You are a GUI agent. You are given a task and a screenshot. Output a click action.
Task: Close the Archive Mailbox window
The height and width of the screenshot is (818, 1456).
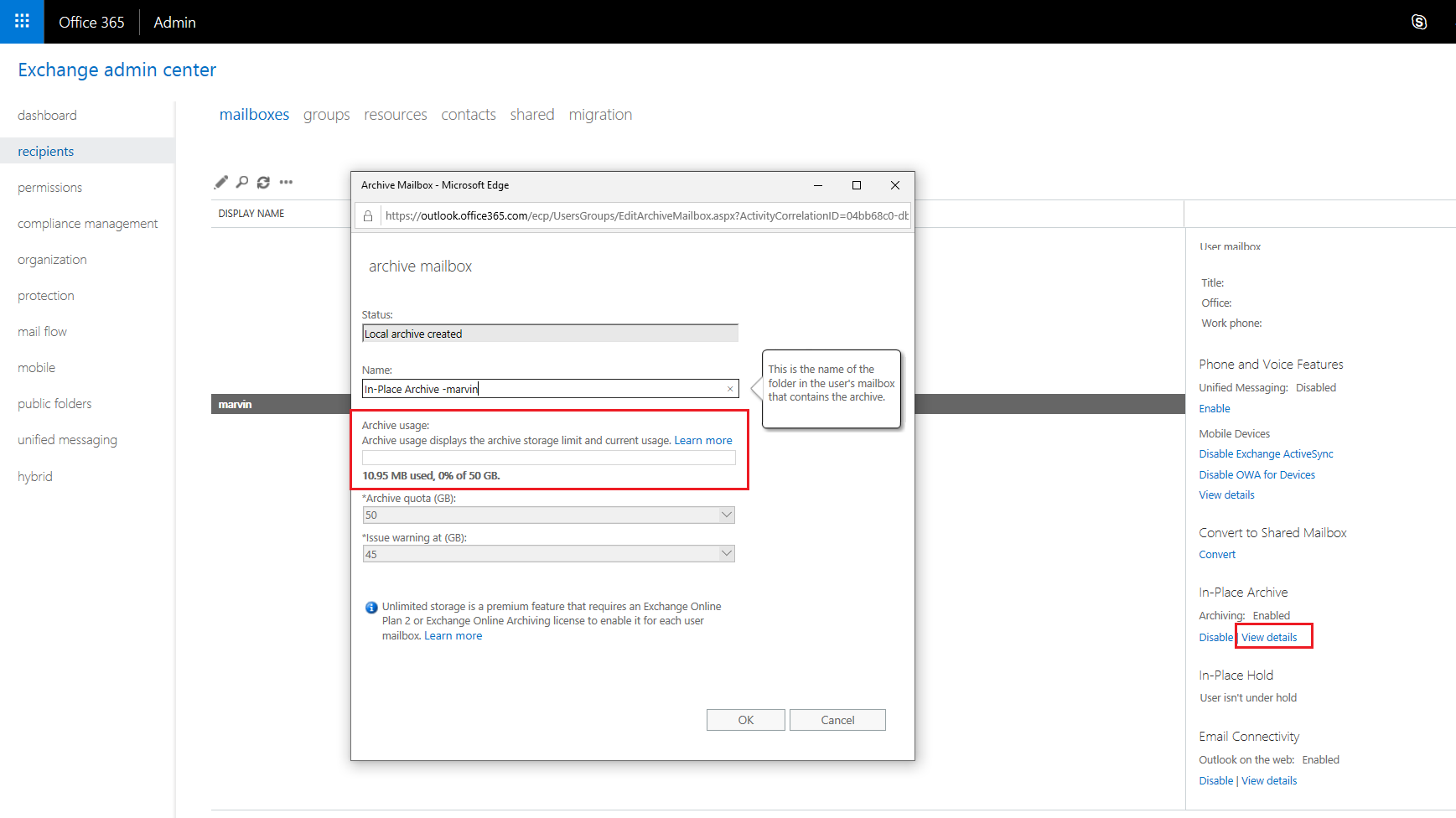click(895, 185)
